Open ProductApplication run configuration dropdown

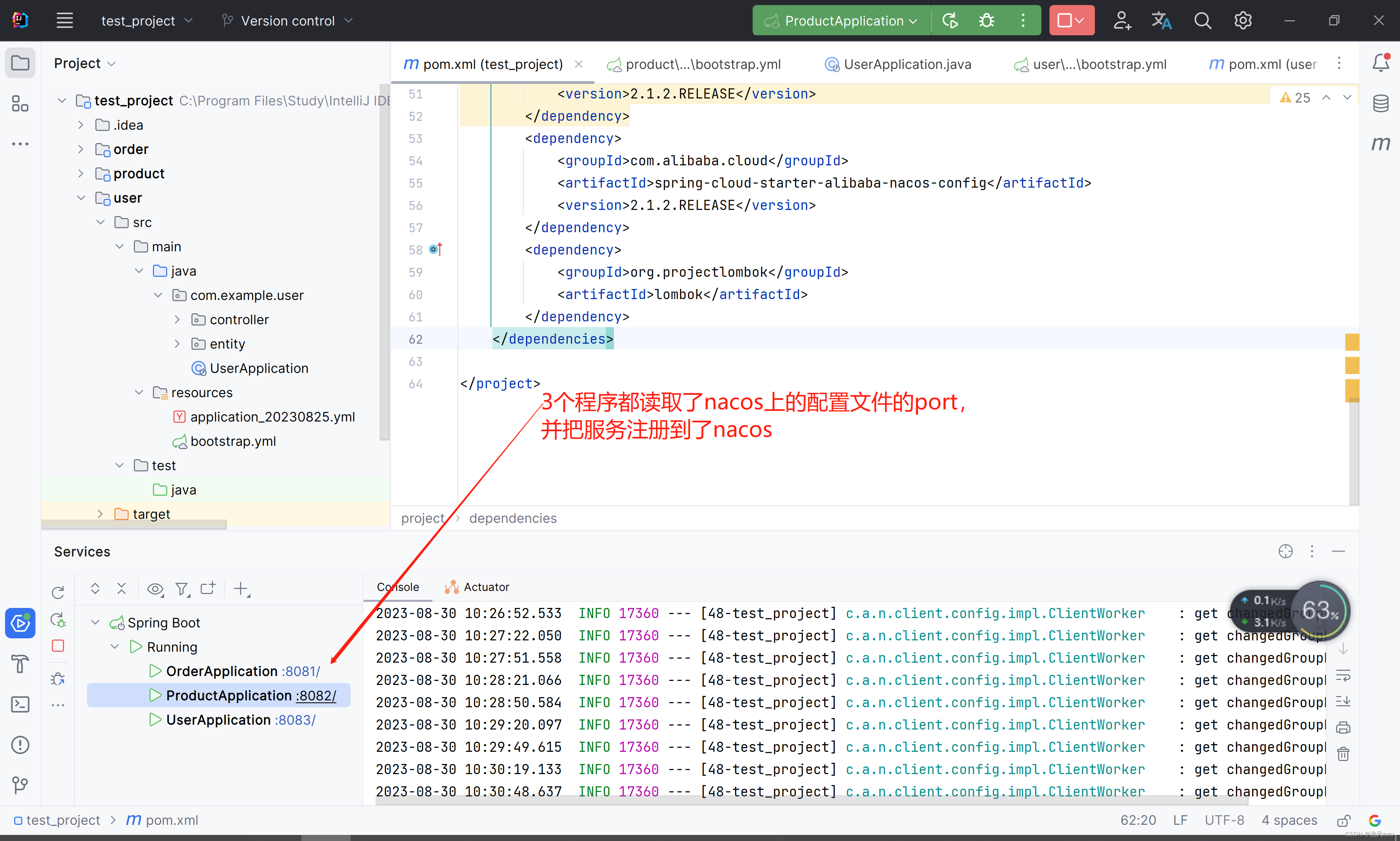pos(841,20)
